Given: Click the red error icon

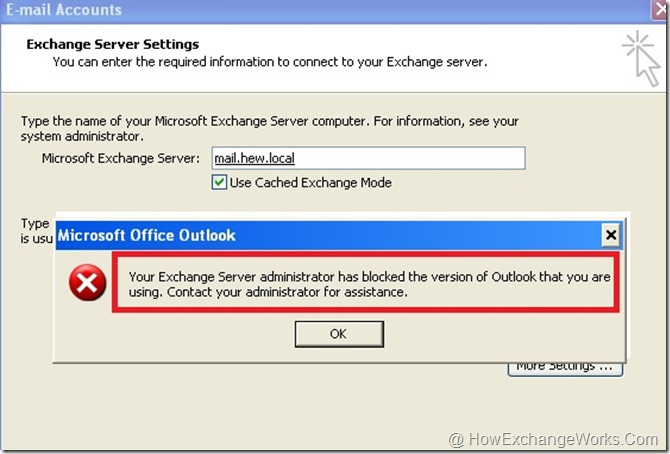Looking at the screenshot, I should pos(88,284).
